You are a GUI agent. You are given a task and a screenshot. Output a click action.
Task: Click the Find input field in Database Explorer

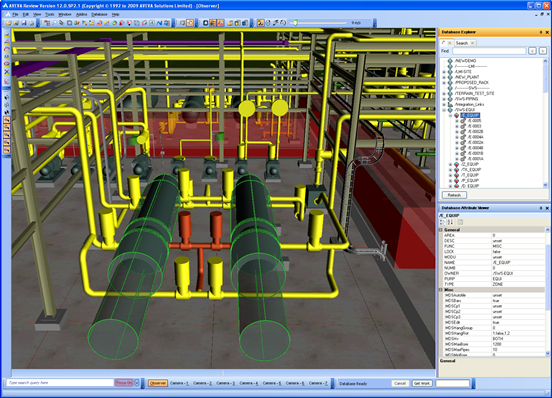click(489, 51)
